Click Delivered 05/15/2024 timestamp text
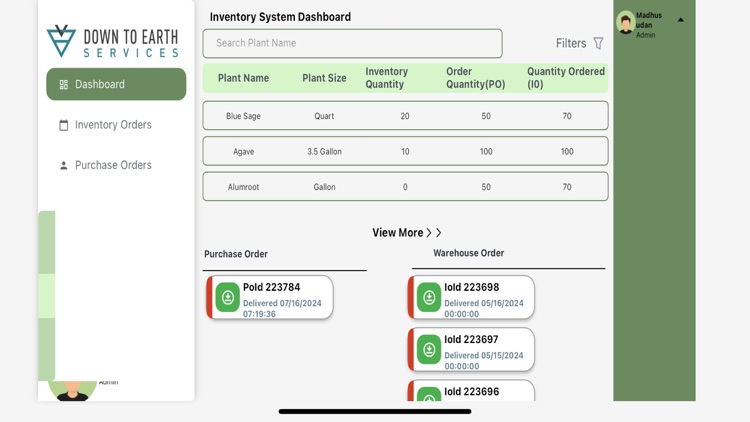 pos(484,361)
